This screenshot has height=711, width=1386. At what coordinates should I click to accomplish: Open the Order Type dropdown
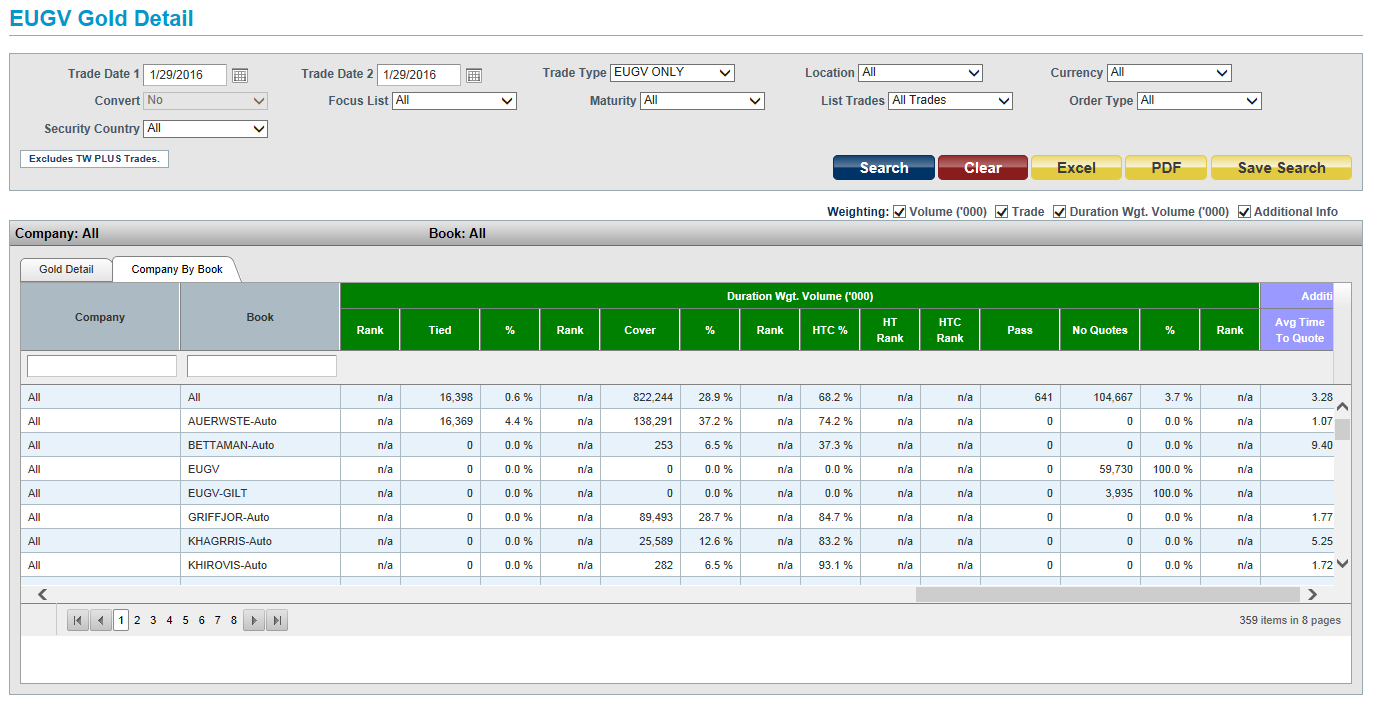click(1199, 101)
